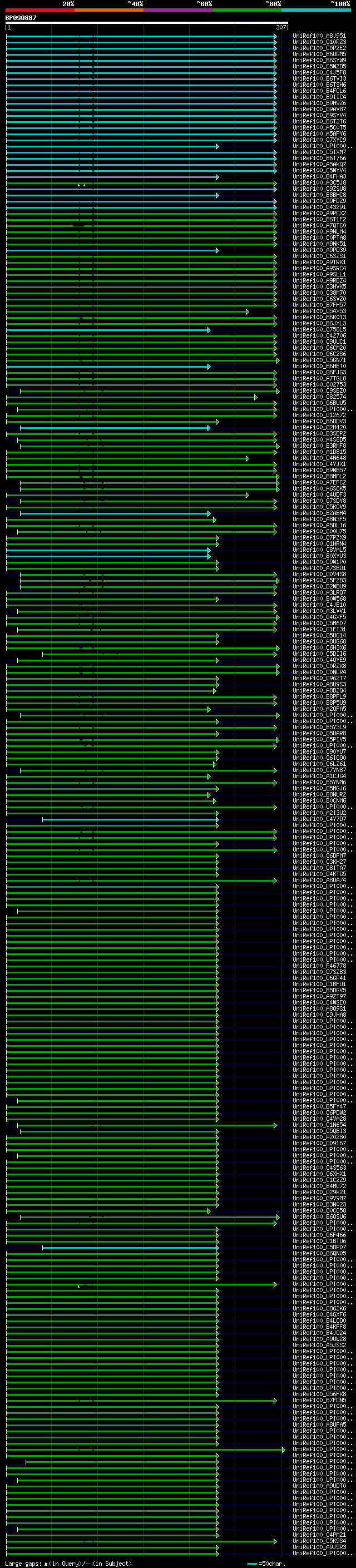This screenshot has width=356, height=1568.
Task: Select hit label UniRef100_C4Y7D7
Action: [x=319, y=819]
